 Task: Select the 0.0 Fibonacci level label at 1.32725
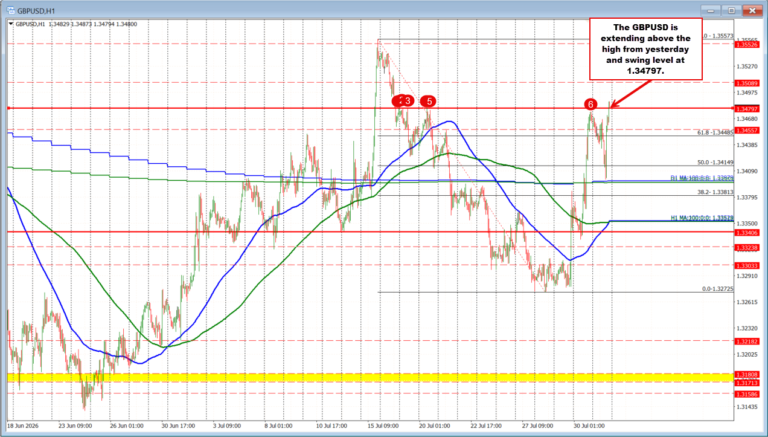718,289
